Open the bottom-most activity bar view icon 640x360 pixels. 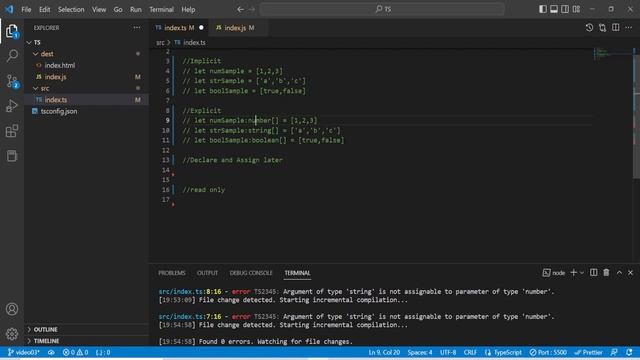coord(12,156)
